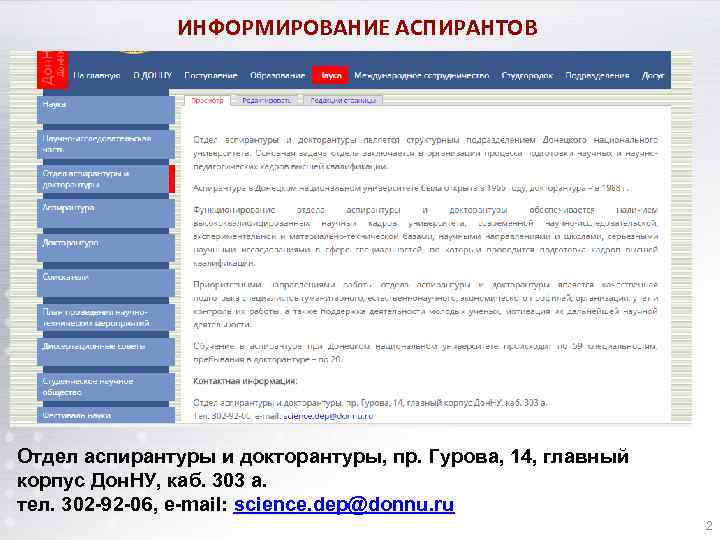Click the page address line with каб. 303 а

point(370,403)
